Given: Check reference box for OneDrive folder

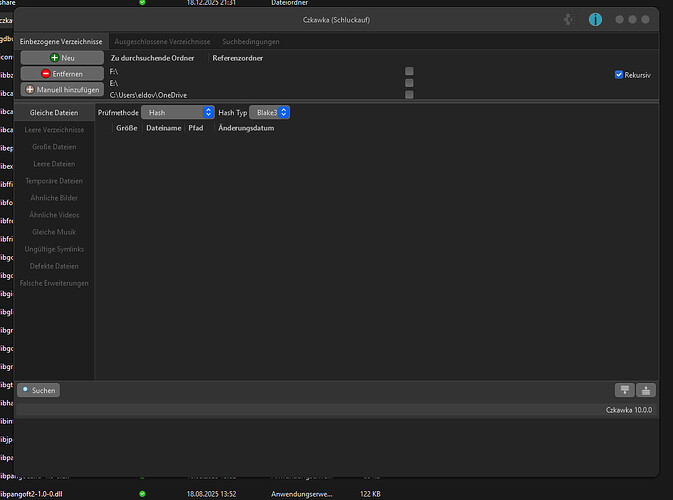Looking at the screenshot, I should coord(409,95).
